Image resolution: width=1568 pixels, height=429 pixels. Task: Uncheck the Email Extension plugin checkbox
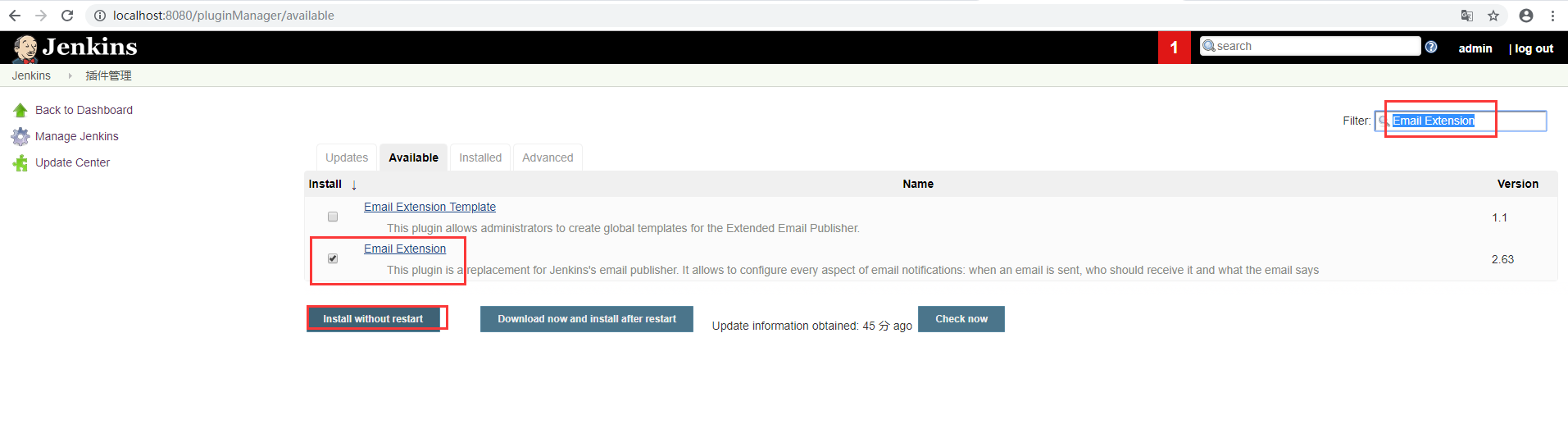[x=333, y=258]
